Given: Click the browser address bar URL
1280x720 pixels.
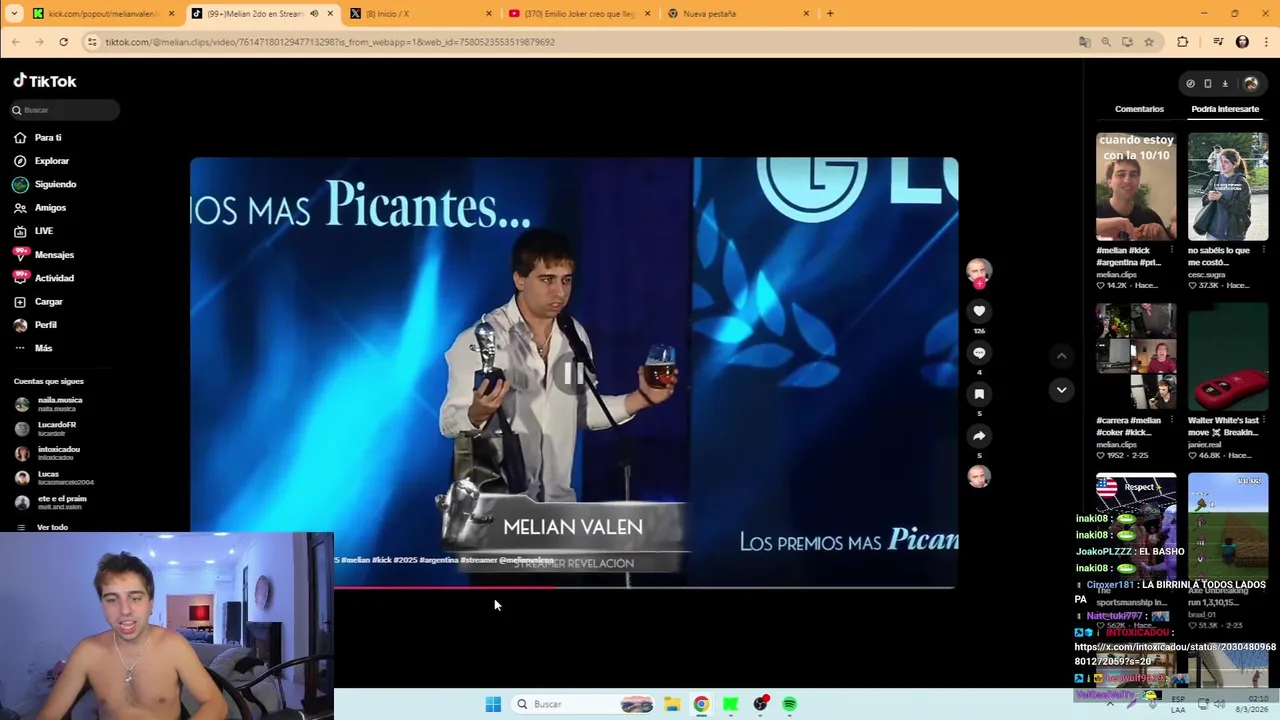Looking at the screenshot, I should click(x=330, y=42).
